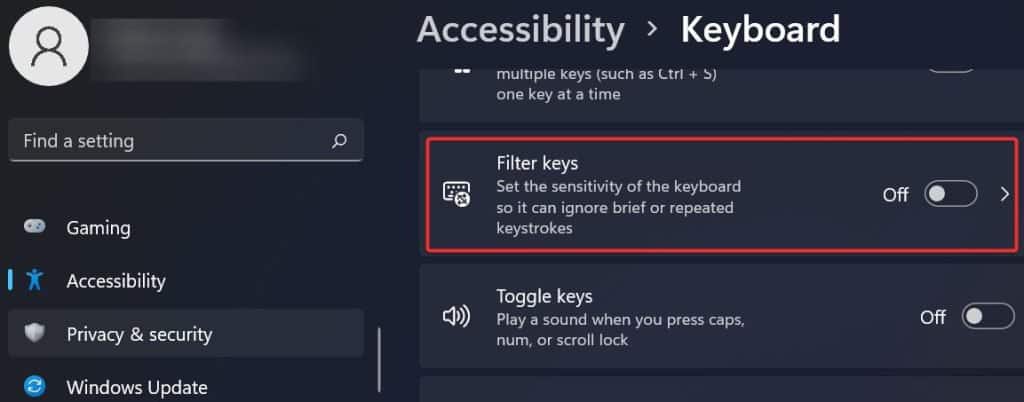Image resolution: width=1024 pixels, height=402 pixels.
Task: Click the Filter keys title text
Action: coord(537,162)
